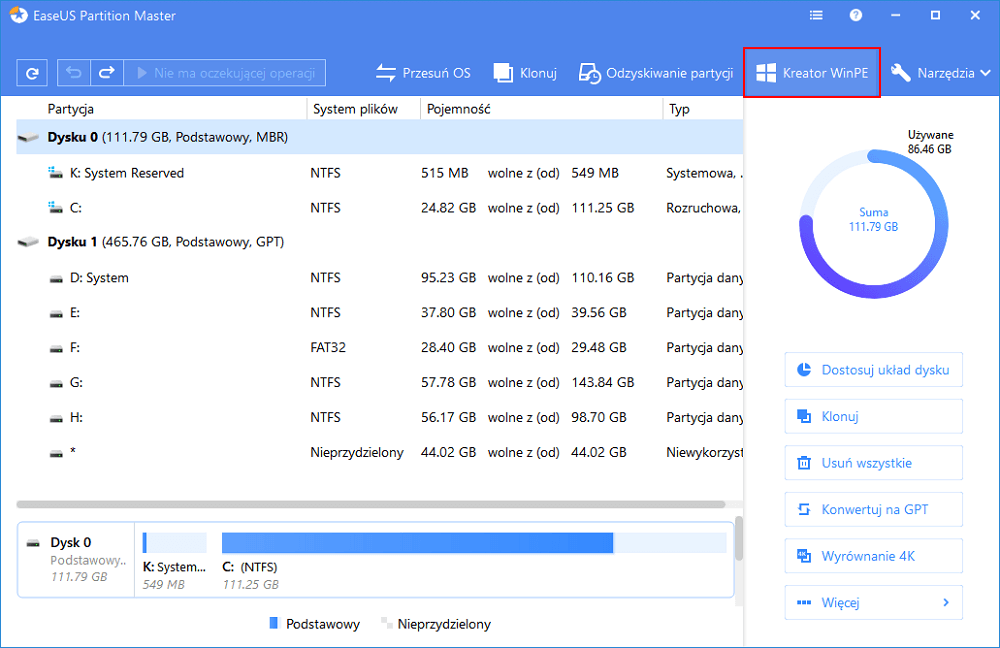Click the Suma 111.79 GB usage ring
The height and width of the screenshot is (648, 1000).
[873, 223]
